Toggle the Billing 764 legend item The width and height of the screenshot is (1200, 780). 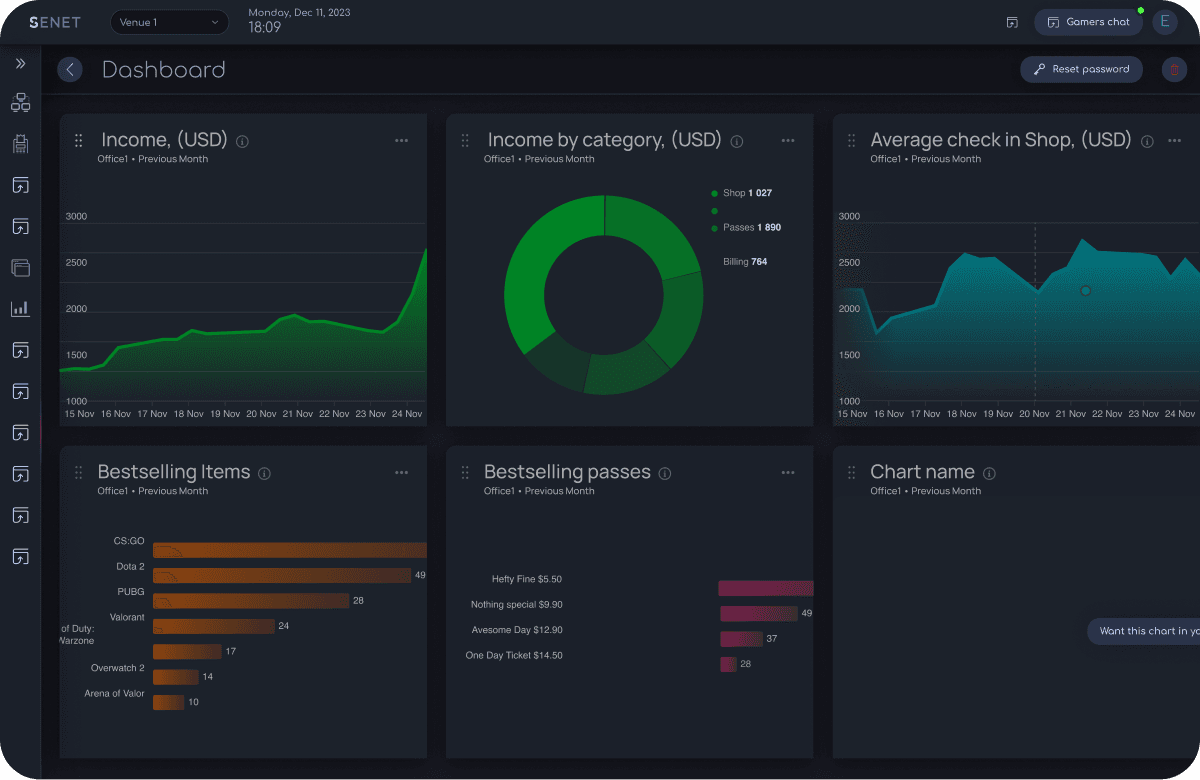click(x=745, y=262)
